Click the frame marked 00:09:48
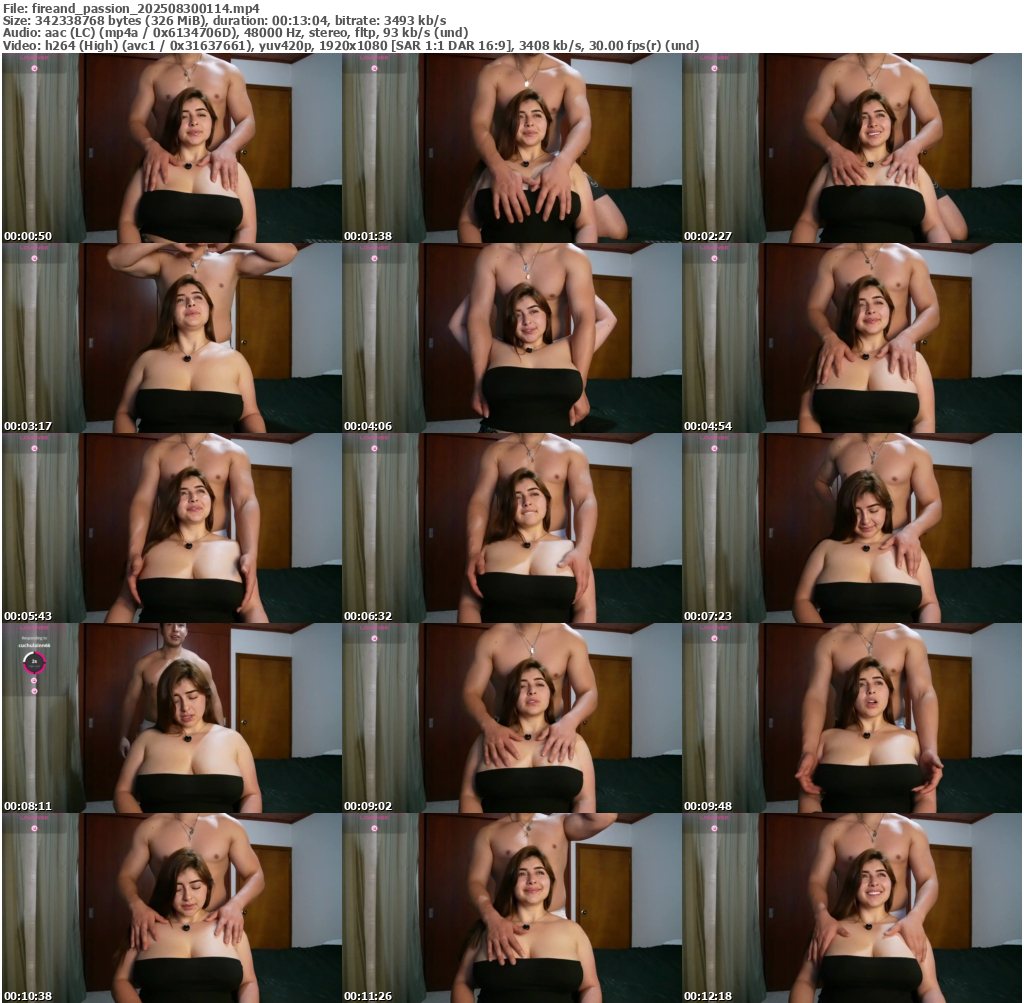This screenshot has width=1024, height=1003. (x=852, y=718)
